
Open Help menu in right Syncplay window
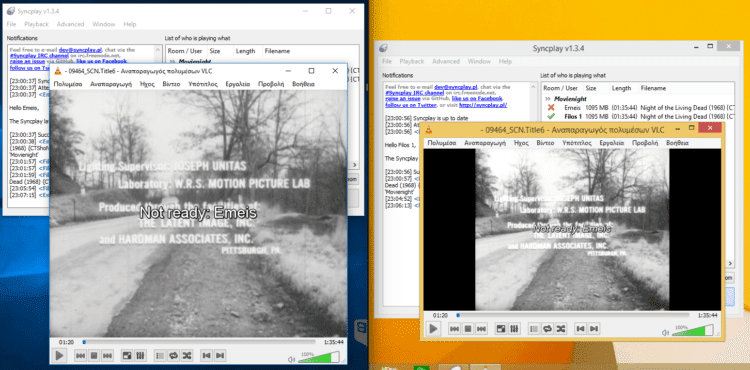[505, 62]
